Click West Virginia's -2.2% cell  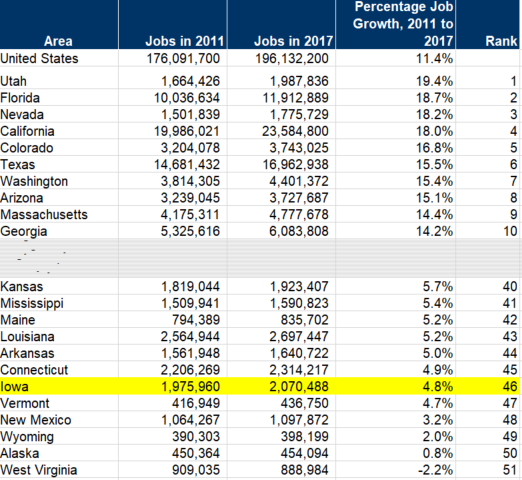pos(395,470)
